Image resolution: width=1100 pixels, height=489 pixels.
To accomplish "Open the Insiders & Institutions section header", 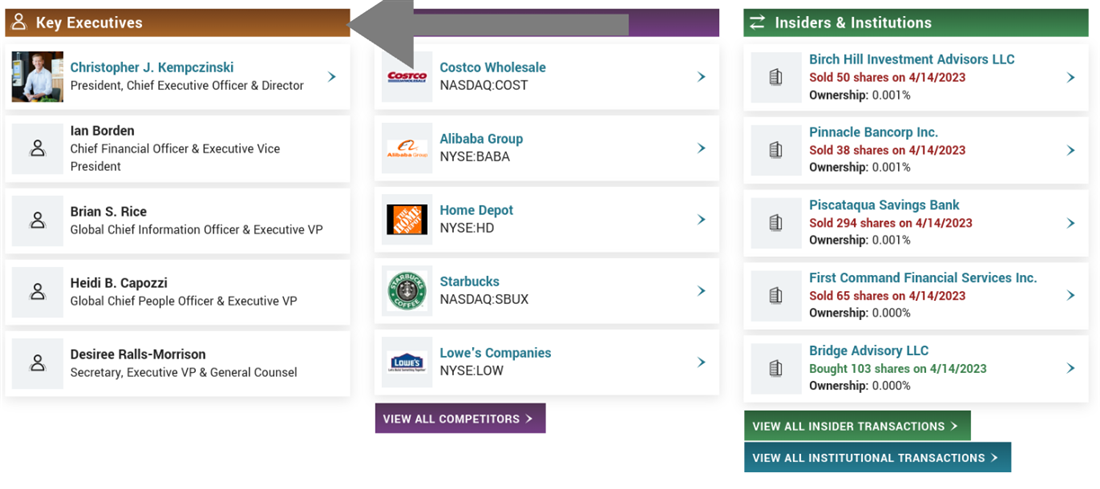I will point(853,23).
